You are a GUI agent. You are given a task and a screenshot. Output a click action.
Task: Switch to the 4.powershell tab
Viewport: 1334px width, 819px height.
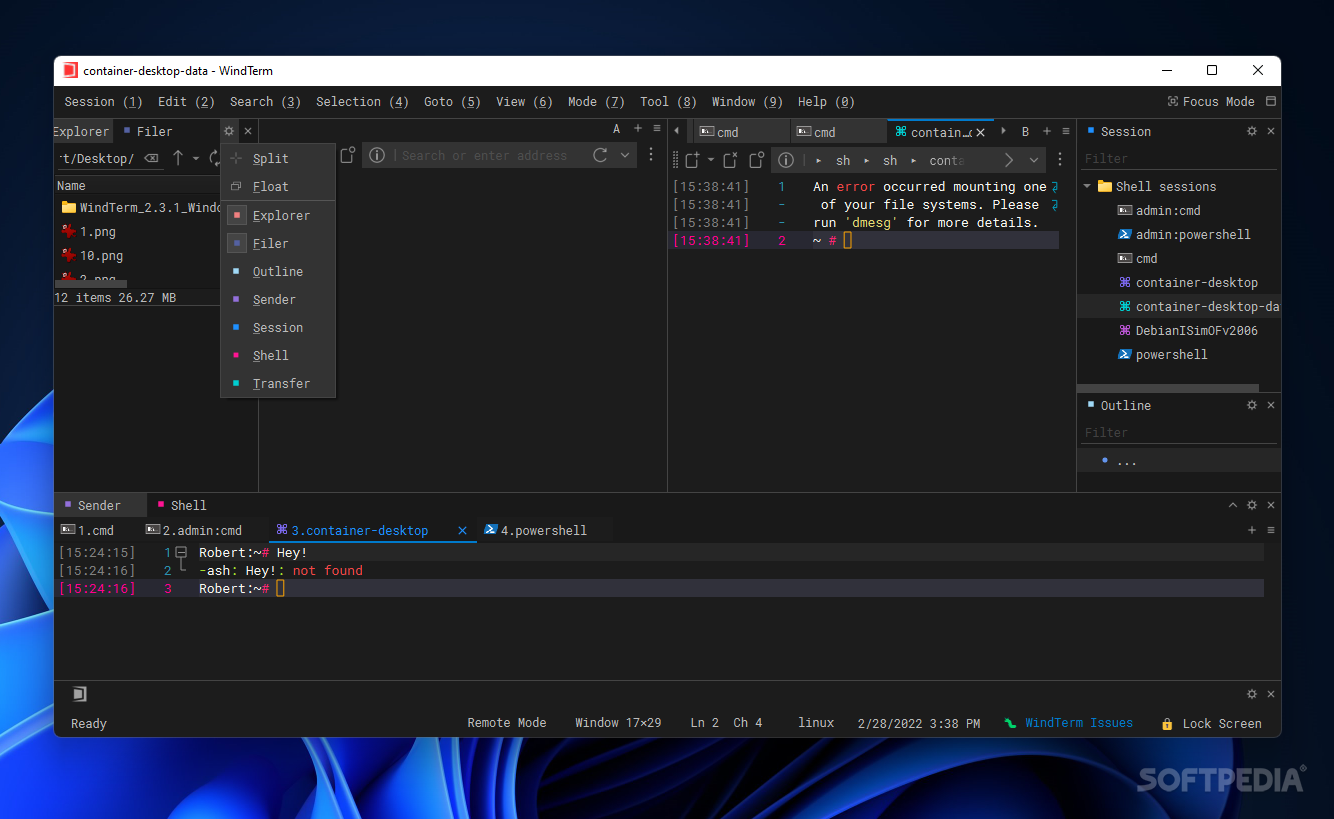(543, 530)
